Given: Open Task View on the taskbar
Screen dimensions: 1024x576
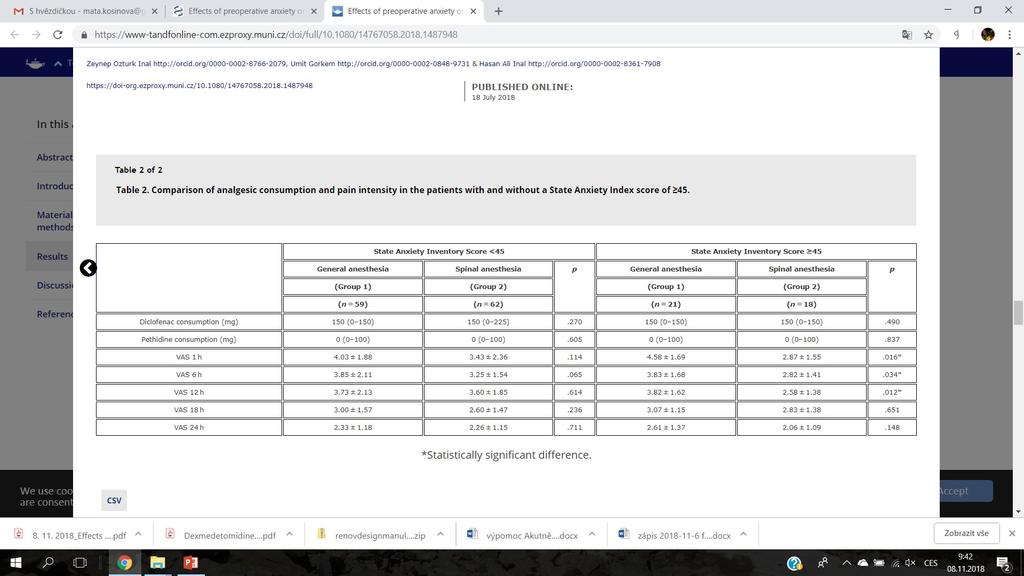Looking at the screenshot, I should 80,563.
